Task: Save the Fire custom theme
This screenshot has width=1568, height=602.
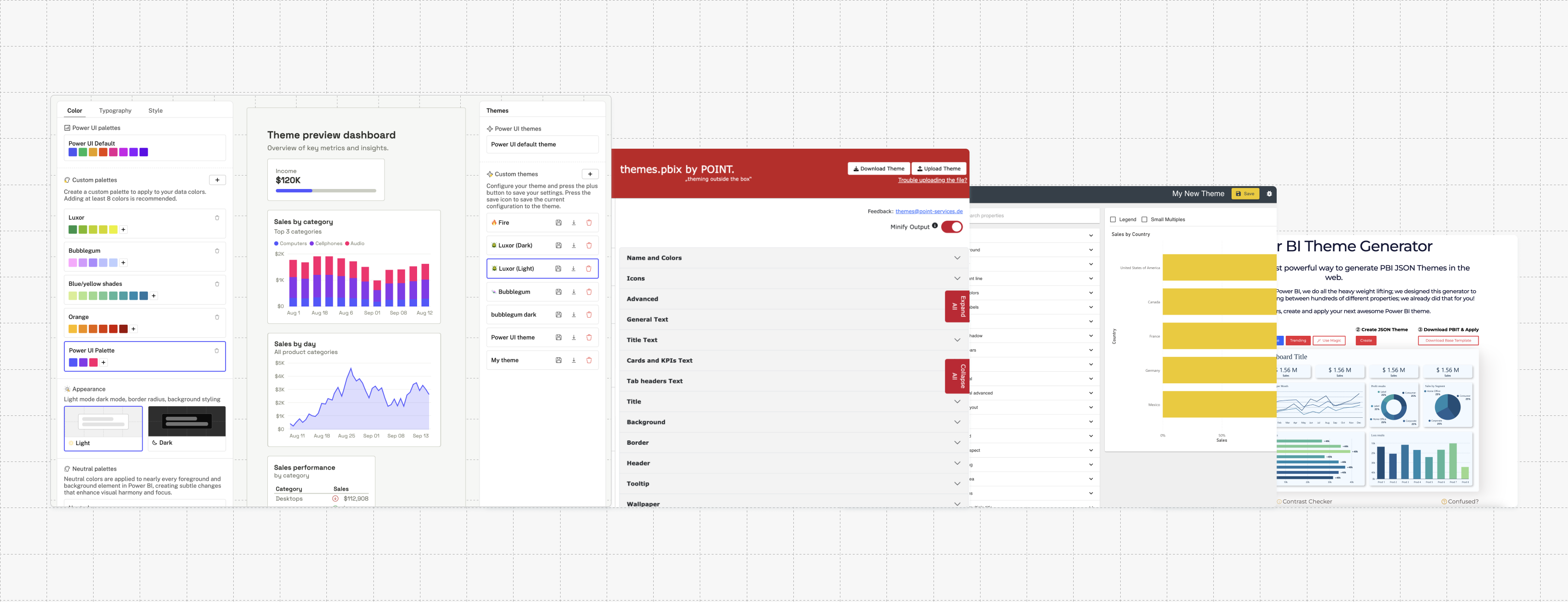Action: [559, 223]
